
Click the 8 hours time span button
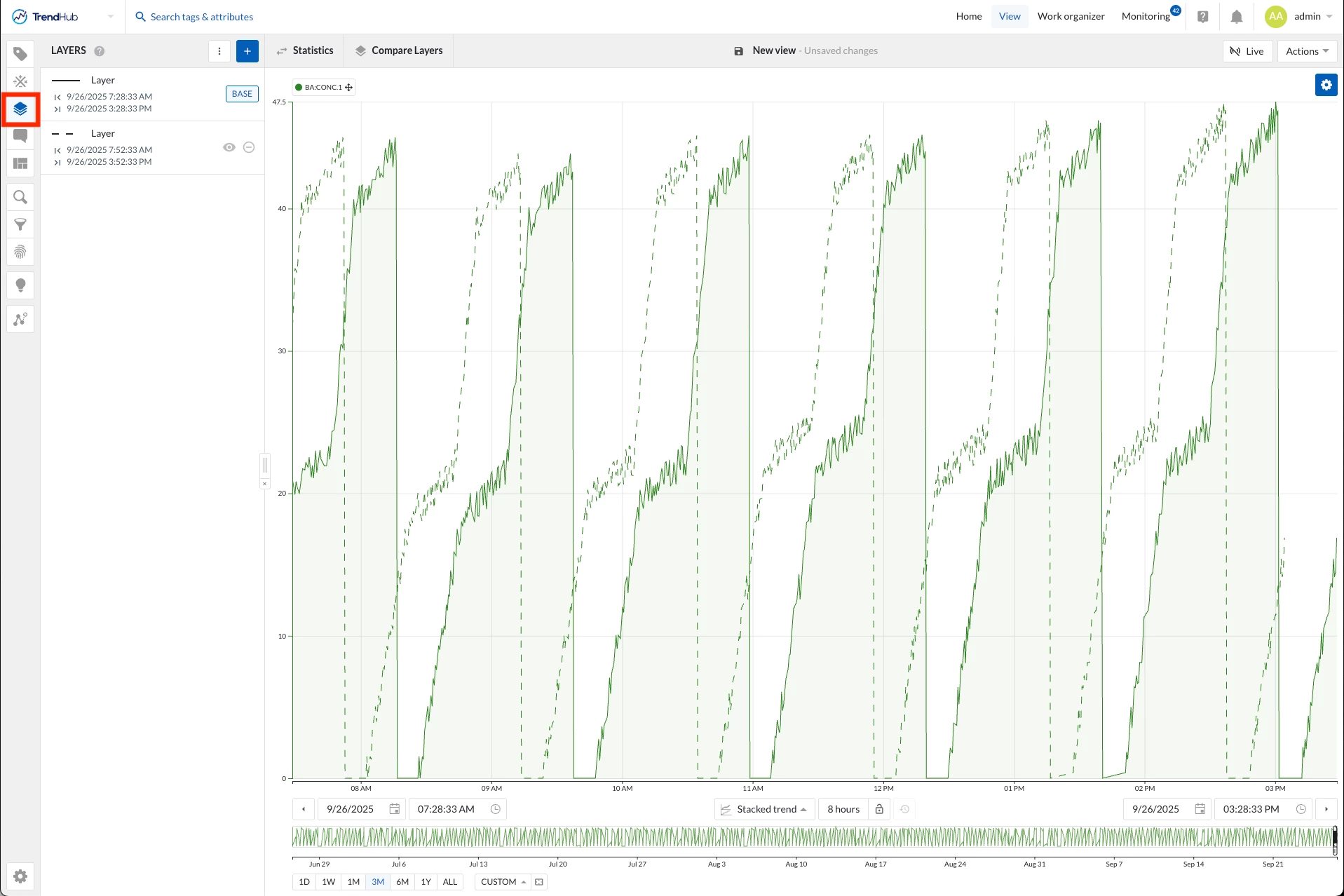point(843,809)
